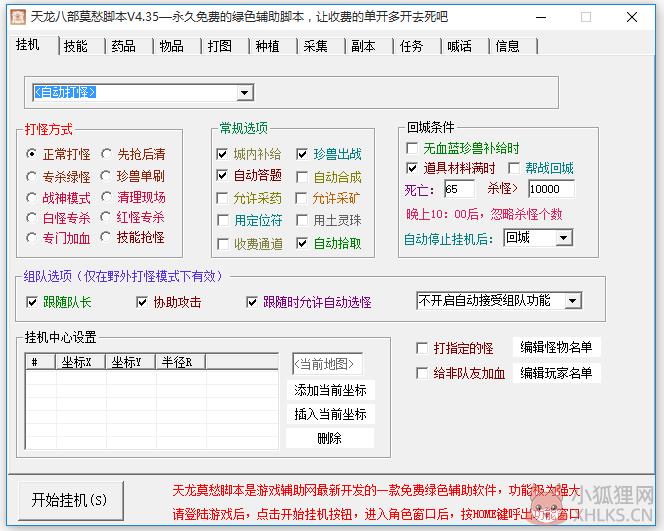Viewport: 664px width, 531px height.
Task: Check 允许采矿 option
Action: 302,198
